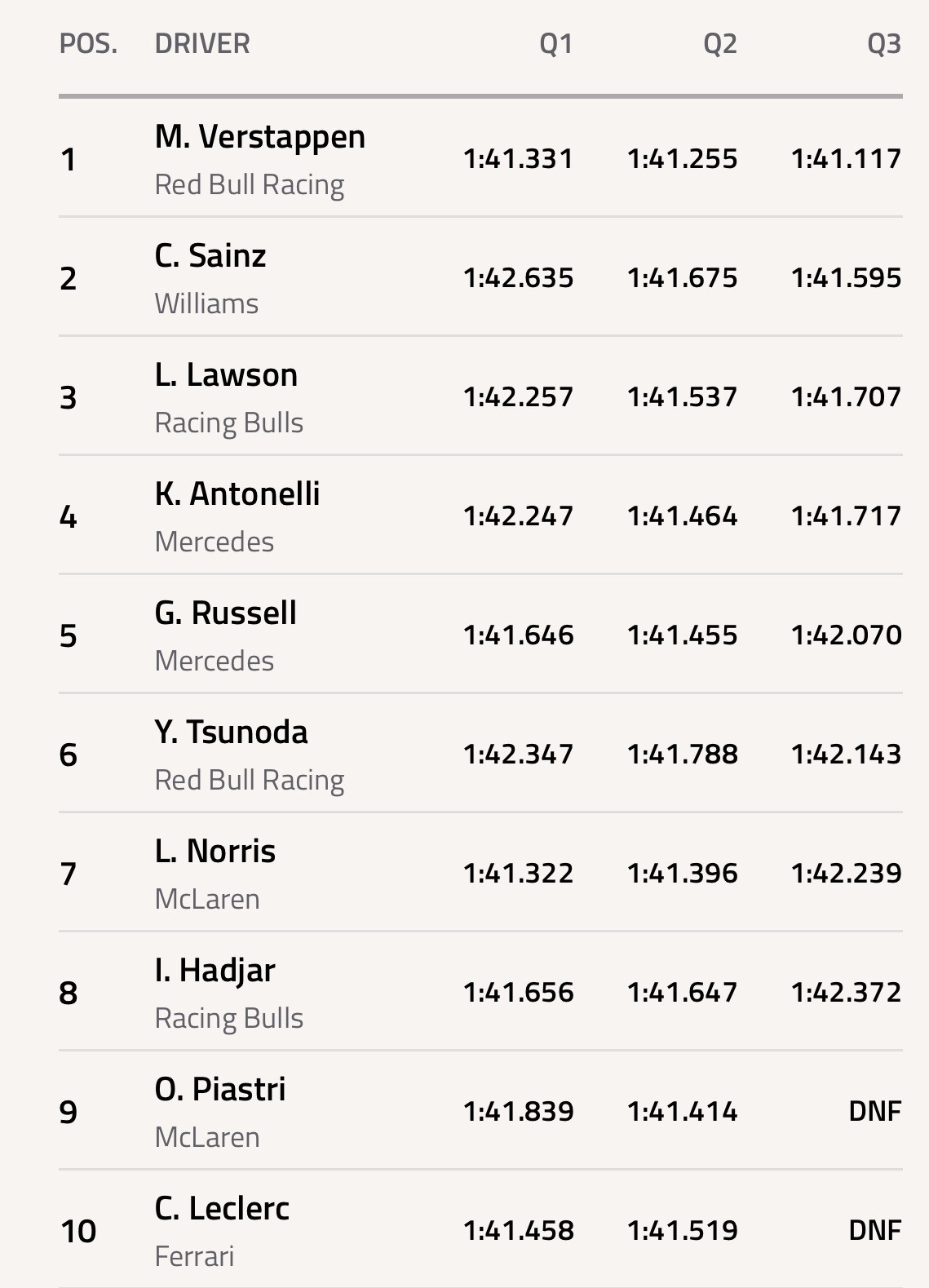Click Verstappen's Q3 time 1:41.117
The width and height of the screenshot is (929, 1288).
tap(846, 159)
